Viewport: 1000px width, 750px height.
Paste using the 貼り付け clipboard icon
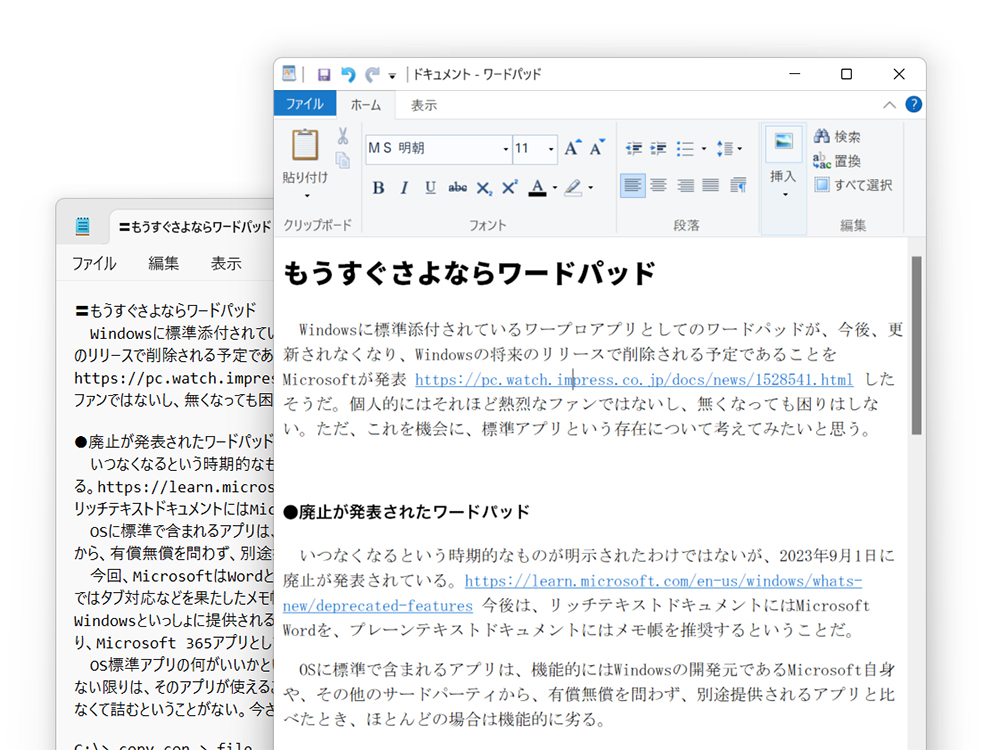pyautogui.click(x=305, y=145)
